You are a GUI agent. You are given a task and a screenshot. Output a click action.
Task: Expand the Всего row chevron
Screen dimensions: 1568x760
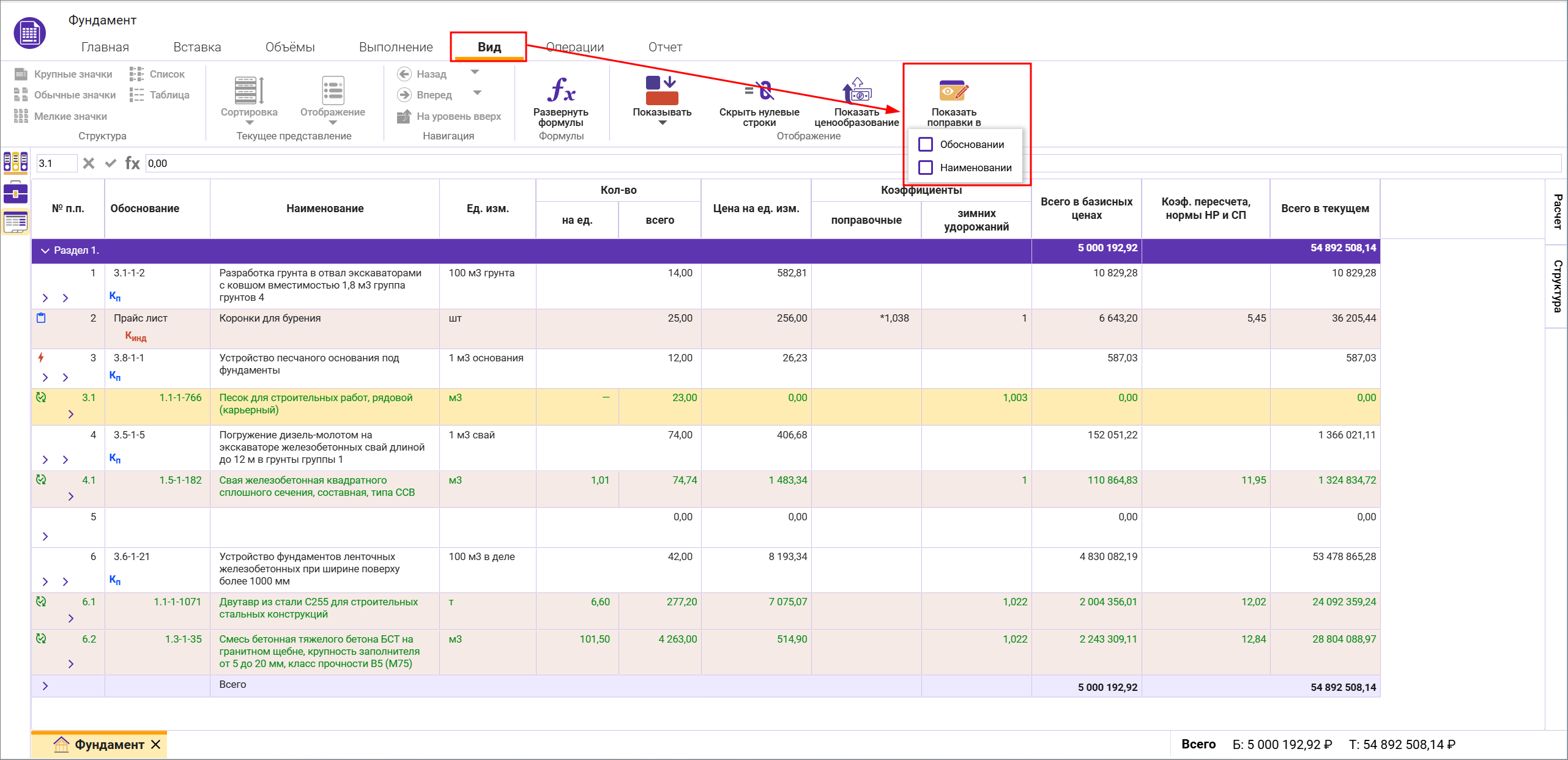(45, 686)
